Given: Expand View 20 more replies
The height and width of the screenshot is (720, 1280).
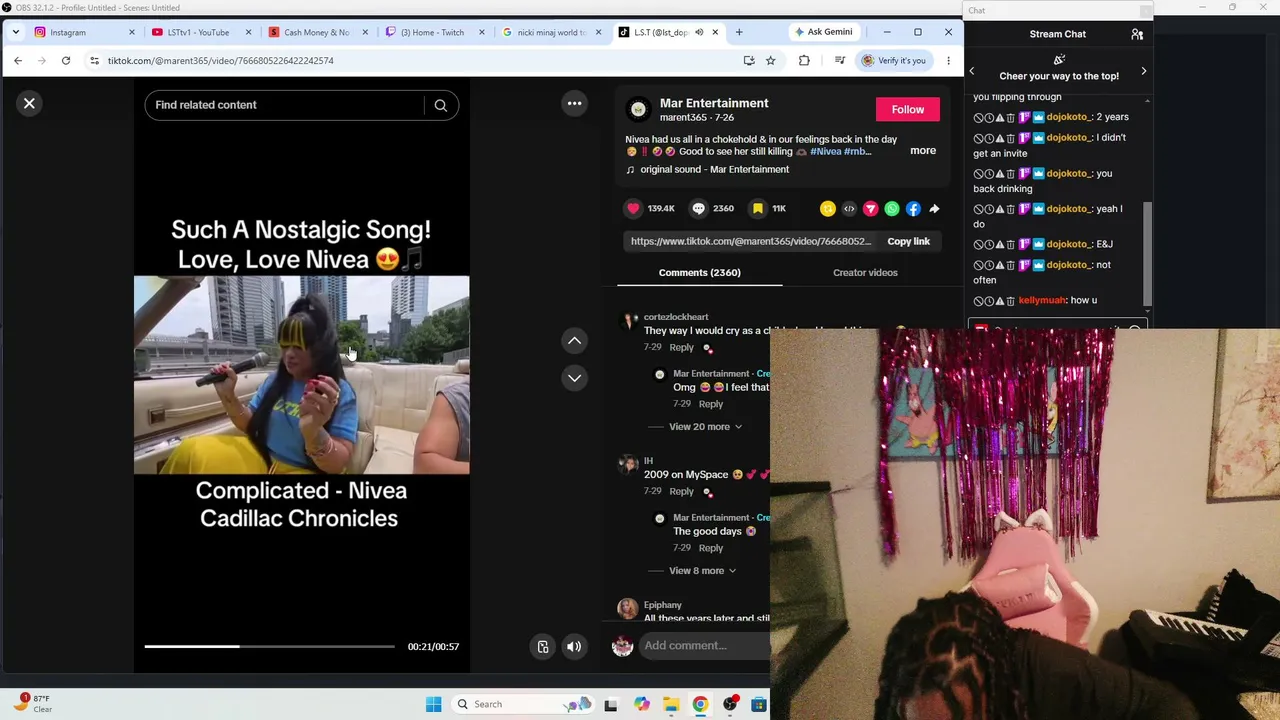Looking at the screenshot, I should tap(705, 427).
